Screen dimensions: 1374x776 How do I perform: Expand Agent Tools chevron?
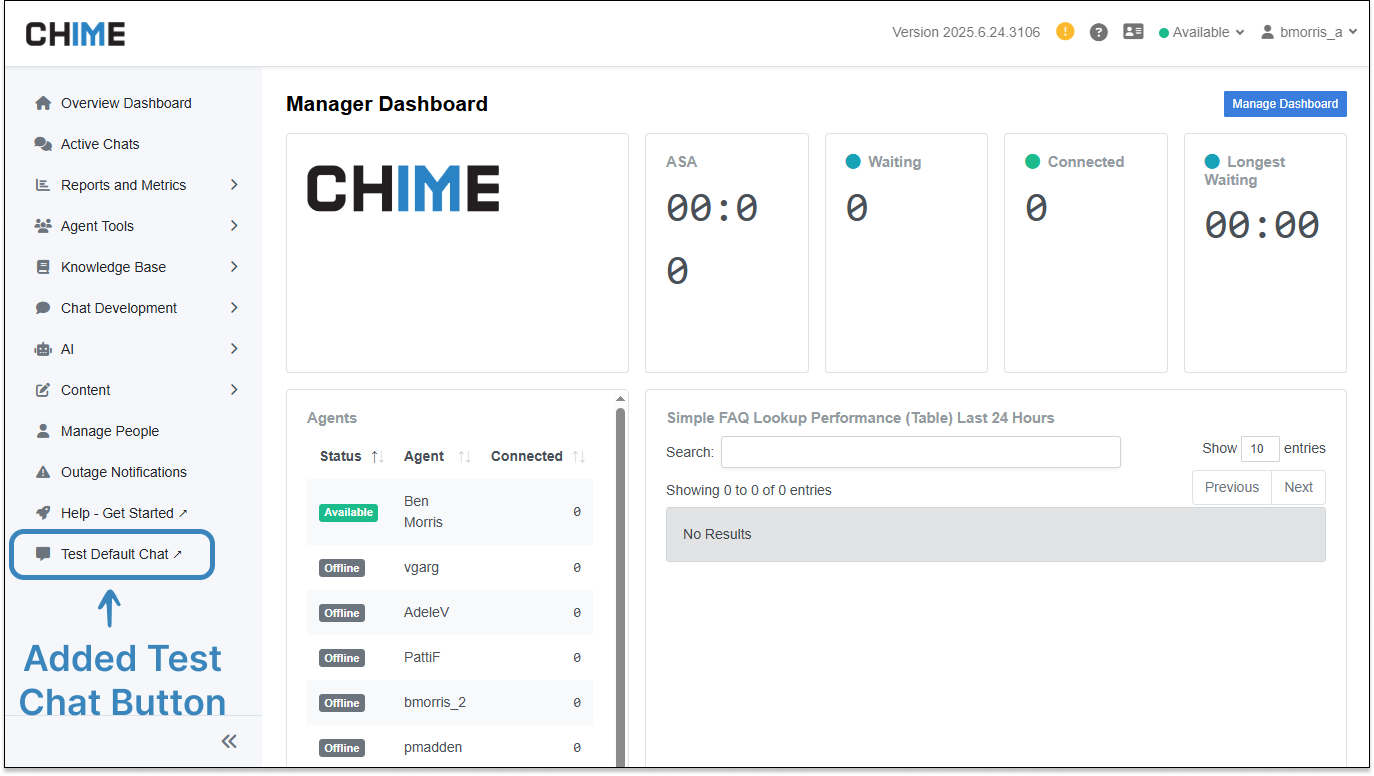pos(234,226)
